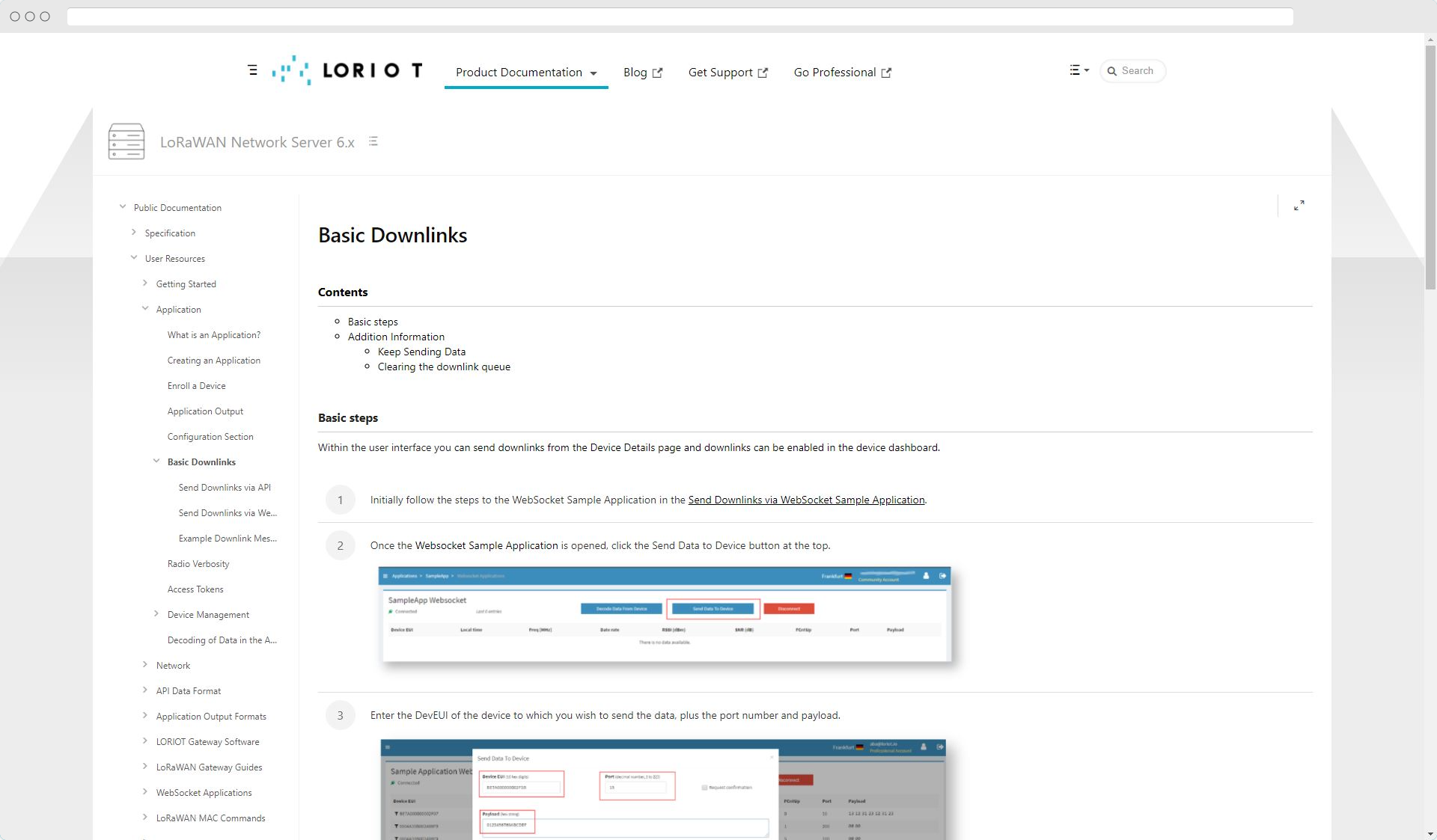This screenshot has height=840, width=1437.
Task: Open Creating an Application page
Action: click(214, 361)
